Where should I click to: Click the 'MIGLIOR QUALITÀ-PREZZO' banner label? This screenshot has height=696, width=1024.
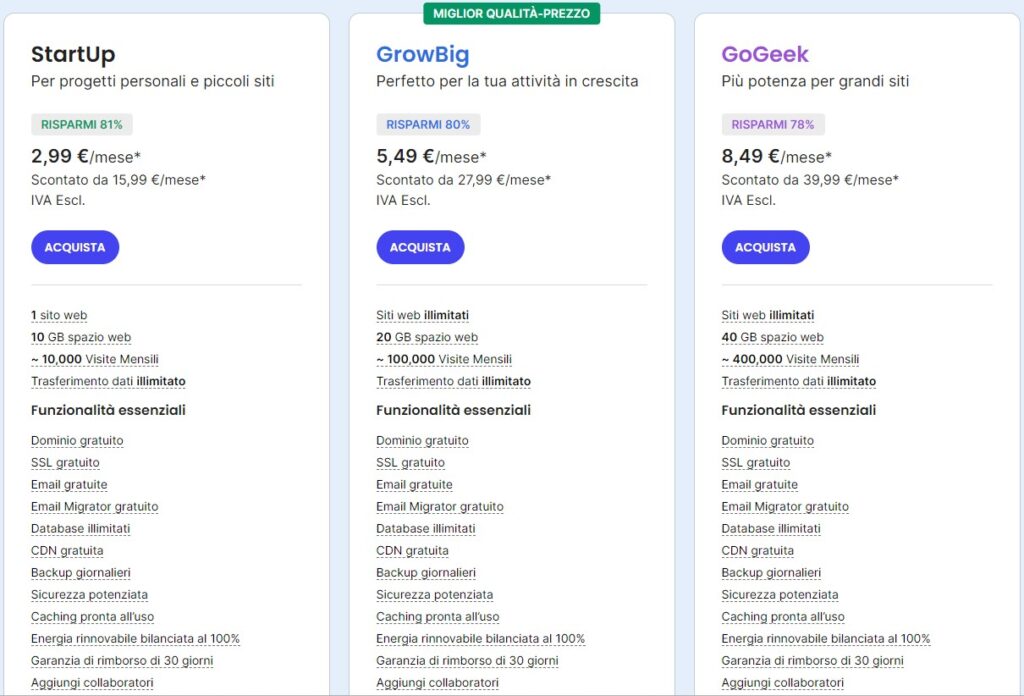(x=511, y=13)
